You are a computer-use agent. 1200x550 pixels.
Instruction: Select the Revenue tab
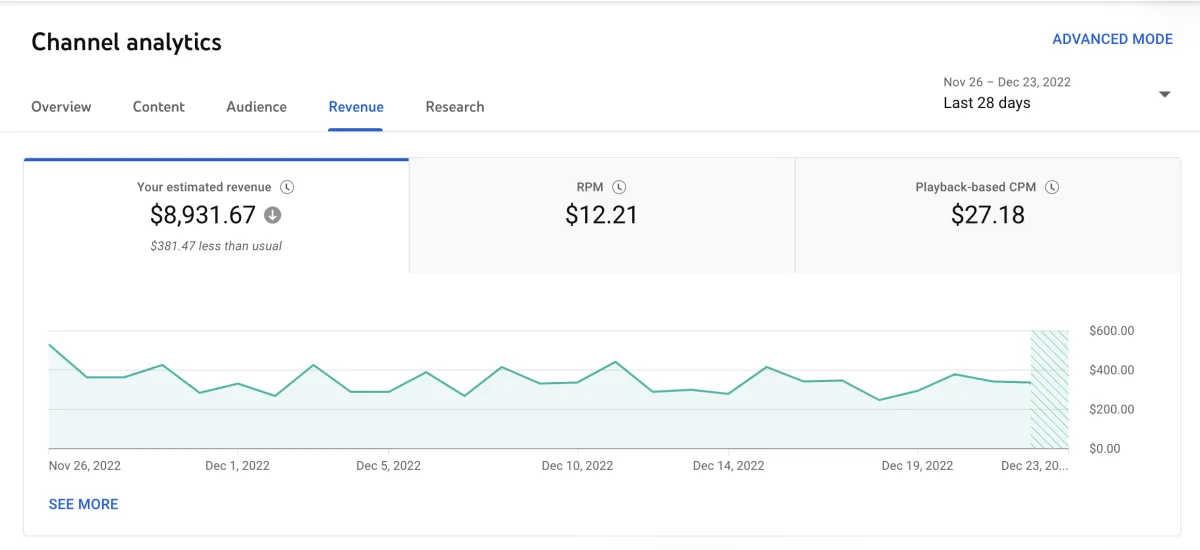coord(356,107)
